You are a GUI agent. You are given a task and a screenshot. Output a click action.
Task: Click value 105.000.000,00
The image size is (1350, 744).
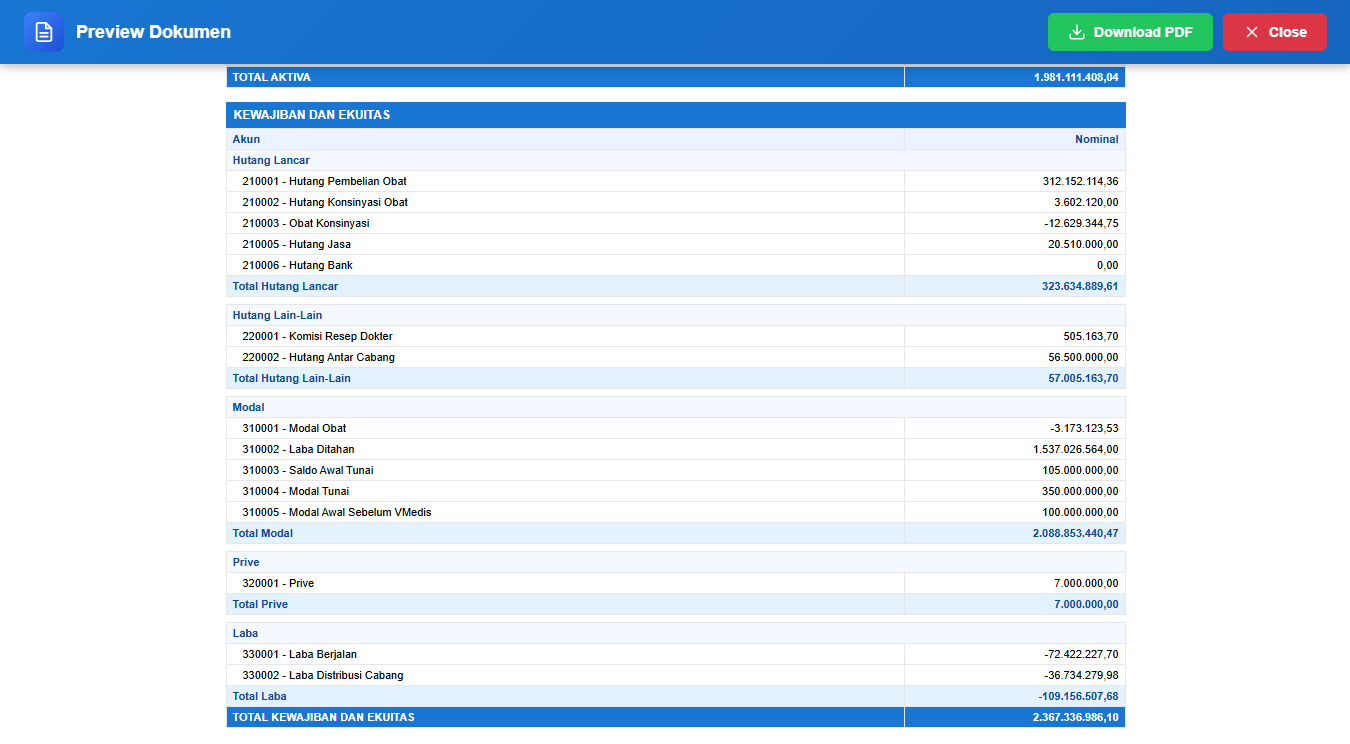pyautogui.click(x=1080, y=470)
